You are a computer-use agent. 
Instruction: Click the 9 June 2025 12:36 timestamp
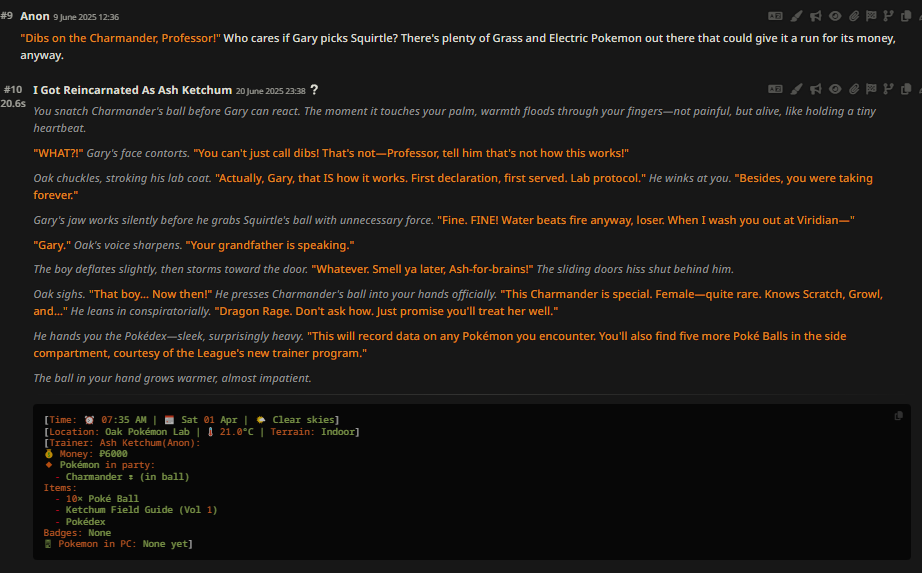click(x=86, y=17)
